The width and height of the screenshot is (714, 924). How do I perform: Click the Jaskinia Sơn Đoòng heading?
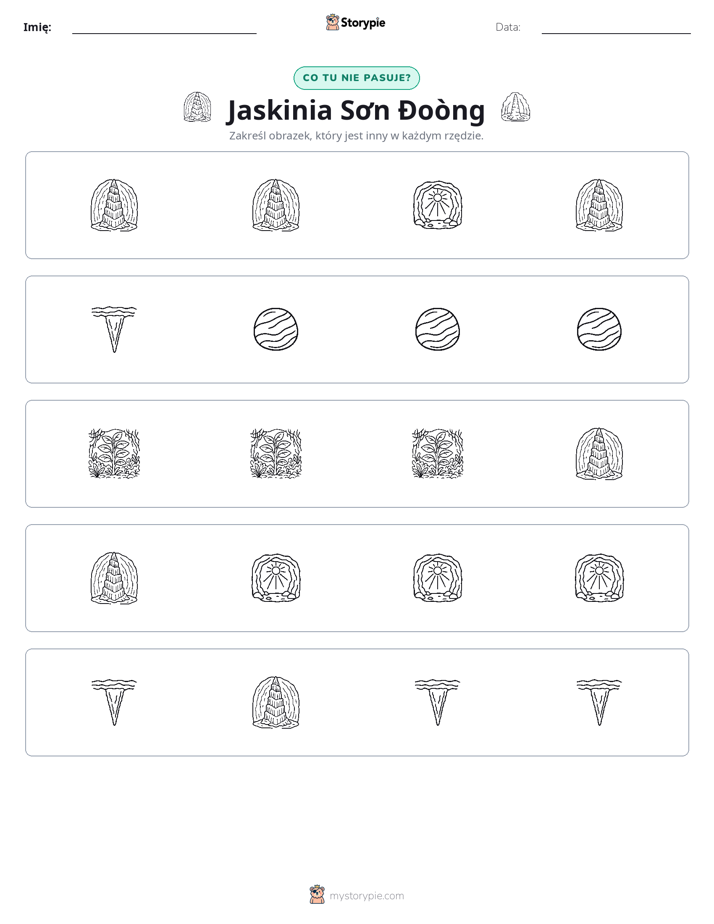(x=356, y=110)
